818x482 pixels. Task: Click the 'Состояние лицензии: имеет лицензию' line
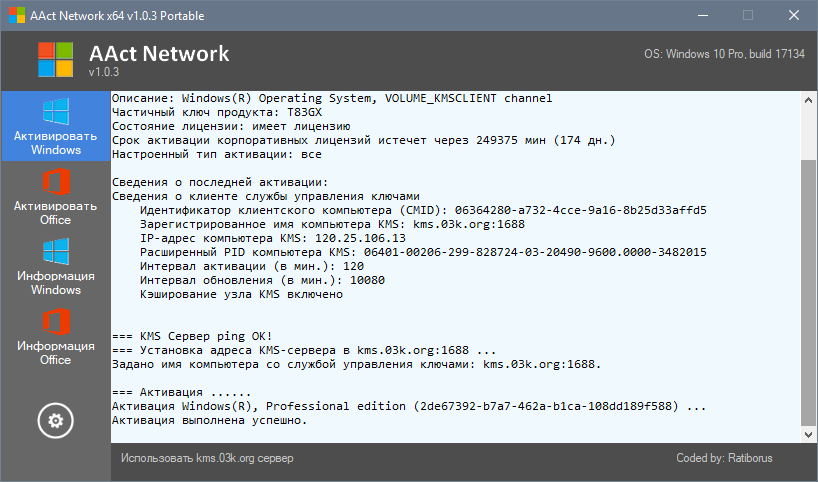pos(231,127)
